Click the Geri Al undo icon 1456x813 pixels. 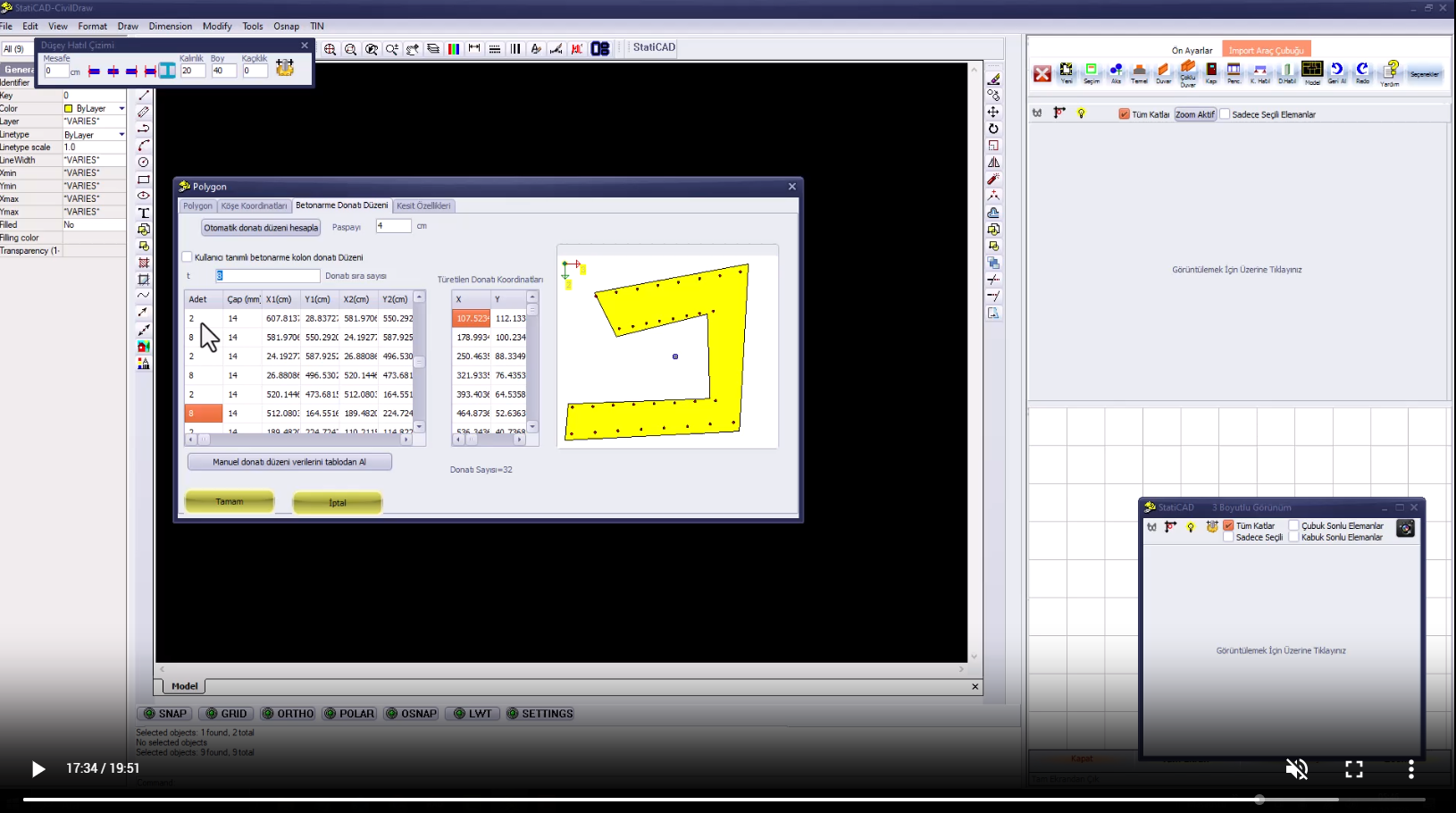(1336, 71)
